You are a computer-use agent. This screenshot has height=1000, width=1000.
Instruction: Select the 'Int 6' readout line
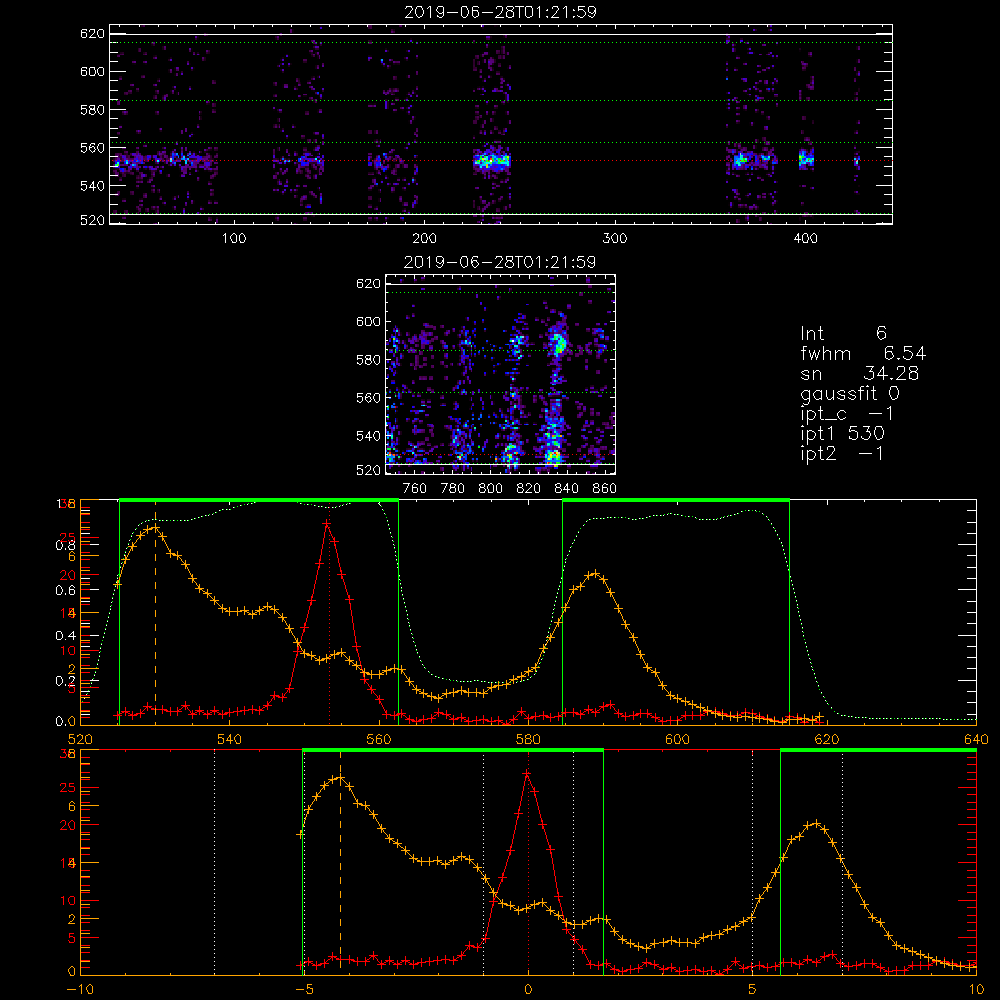(843, 333)
